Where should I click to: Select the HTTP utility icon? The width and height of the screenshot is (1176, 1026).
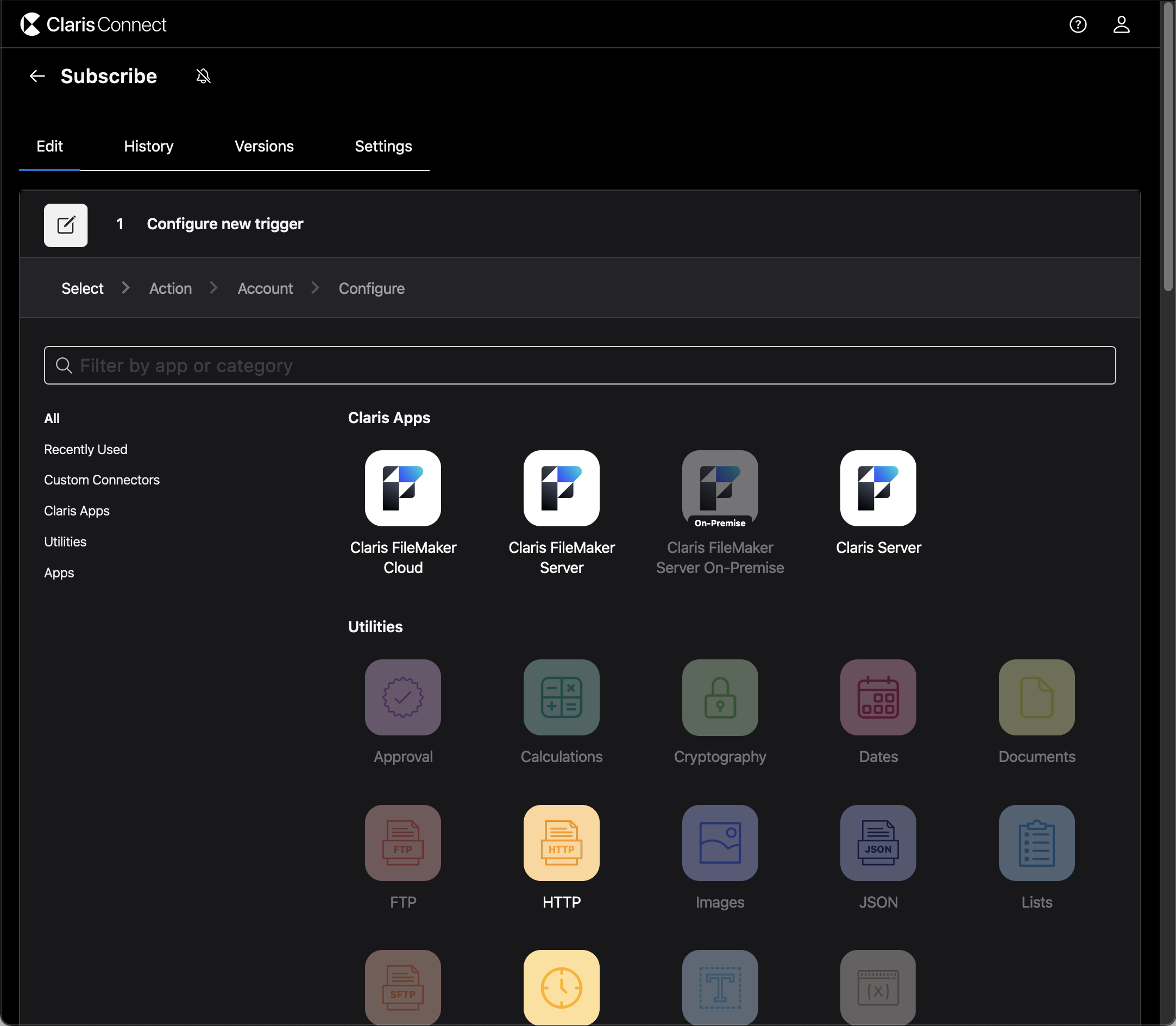tap(561, 842)
